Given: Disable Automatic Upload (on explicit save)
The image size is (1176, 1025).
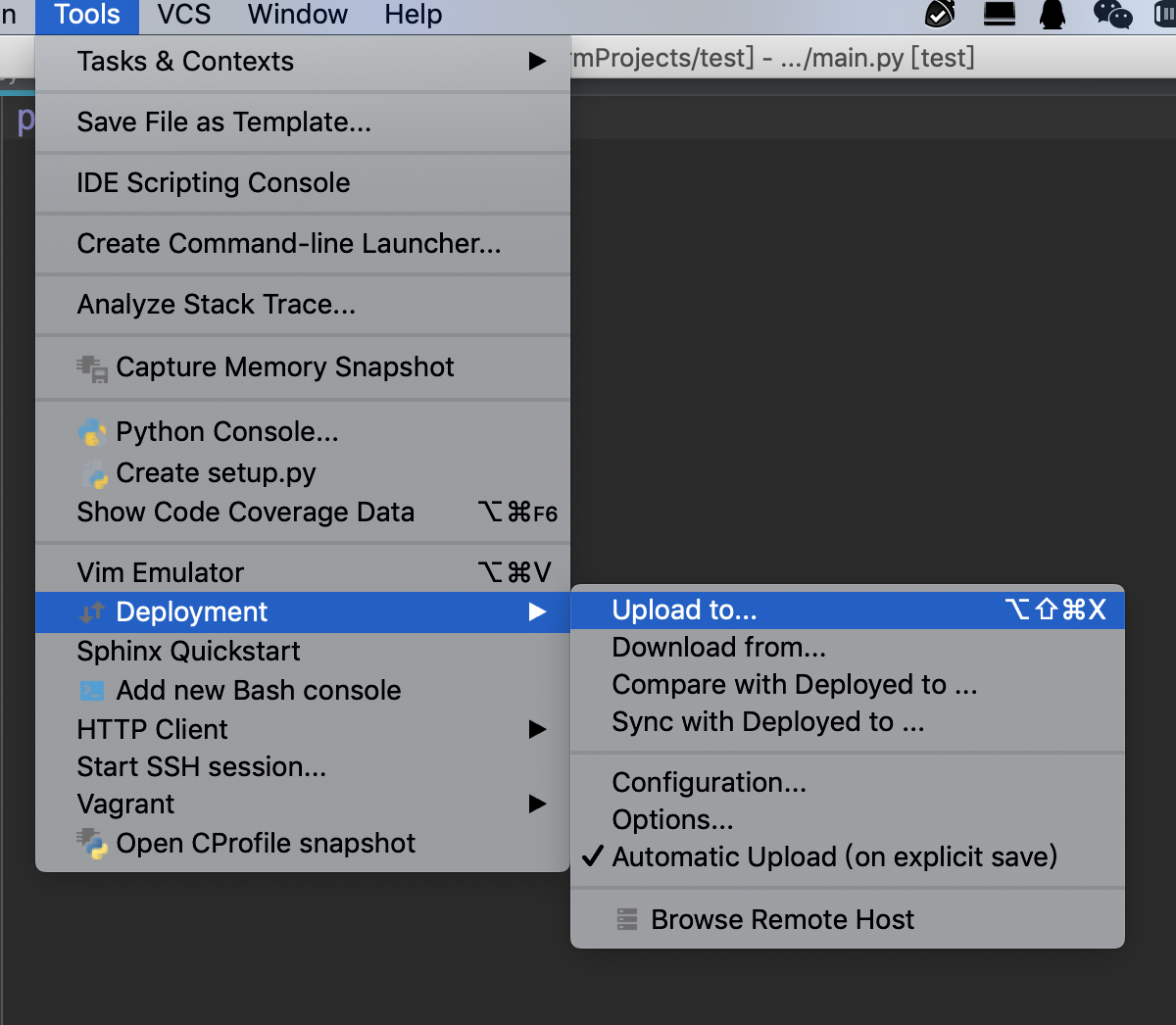Looking at the screenshot, I should (833, 856).
